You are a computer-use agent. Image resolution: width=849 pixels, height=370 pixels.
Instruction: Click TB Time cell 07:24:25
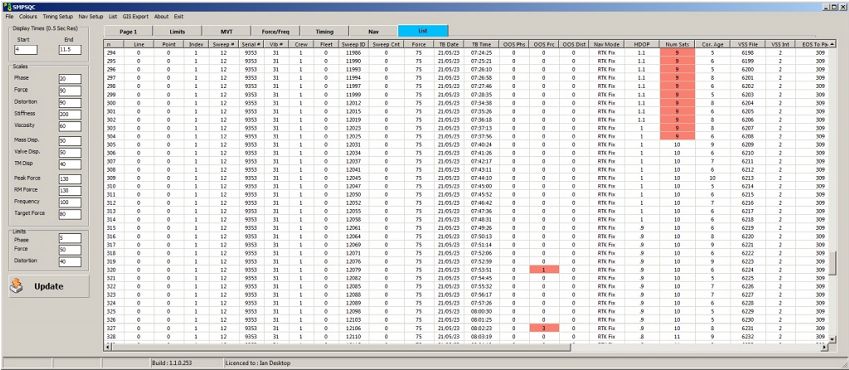pos(481,53)
